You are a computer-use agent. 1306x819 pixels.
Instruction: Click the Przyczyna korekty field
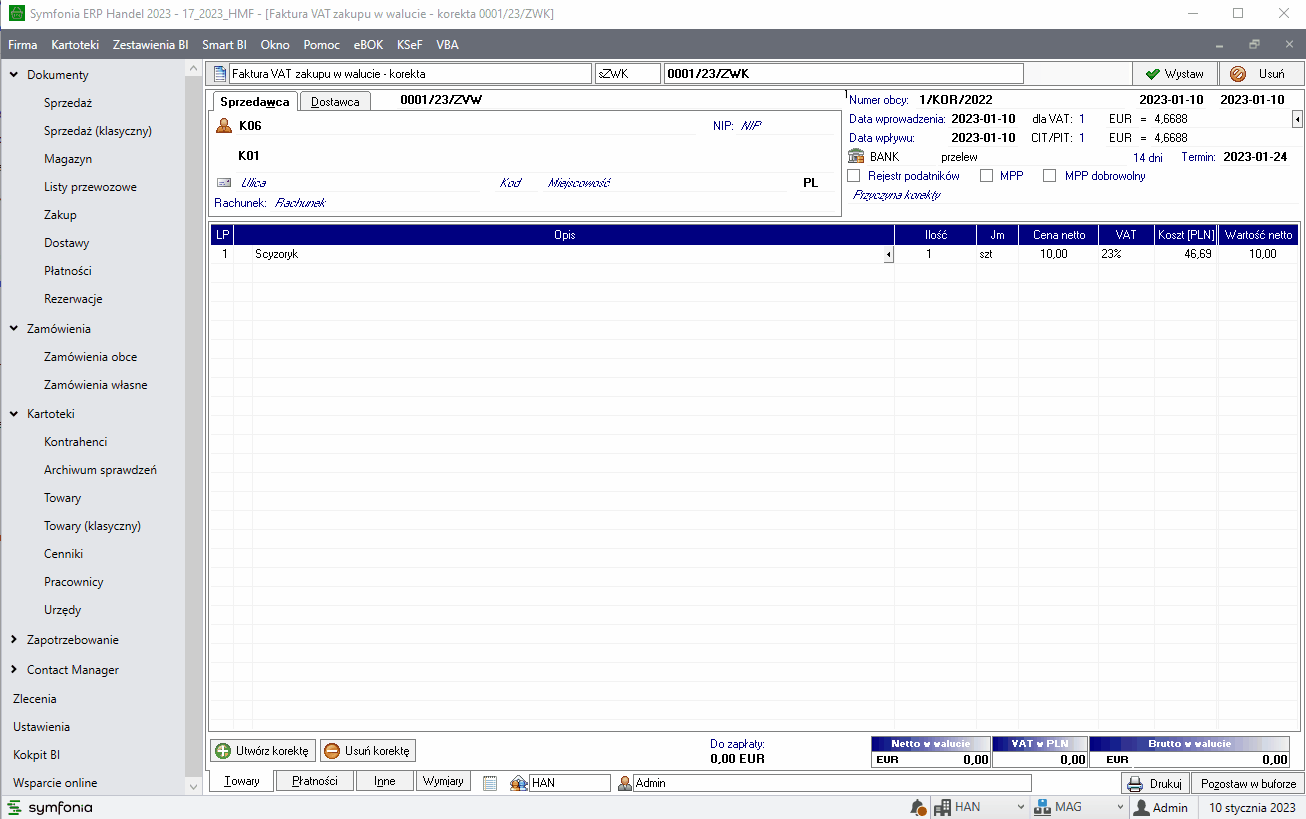click(x=1074, y=195)
